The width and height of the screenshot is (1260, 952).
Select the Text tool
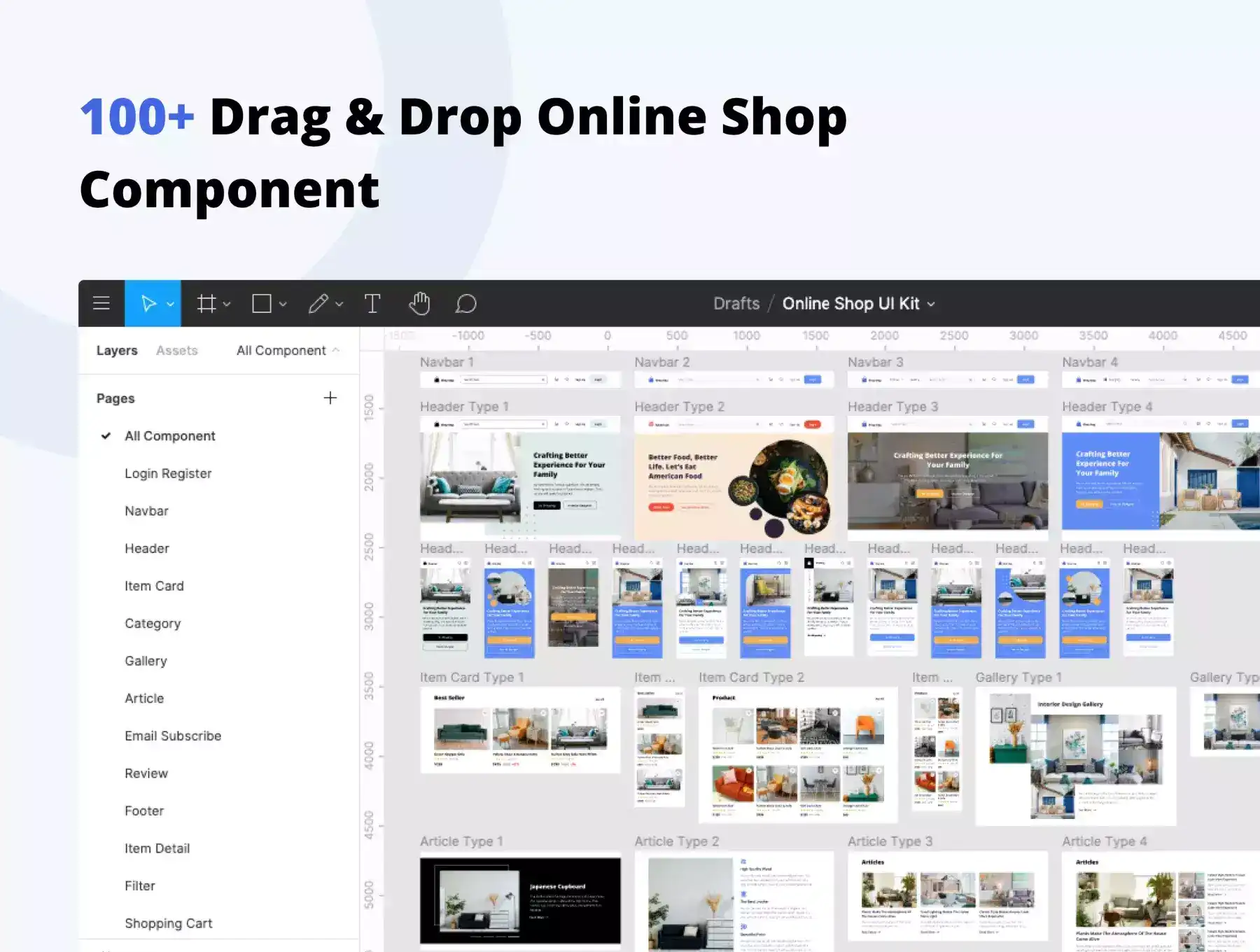(x=372, y=303)
